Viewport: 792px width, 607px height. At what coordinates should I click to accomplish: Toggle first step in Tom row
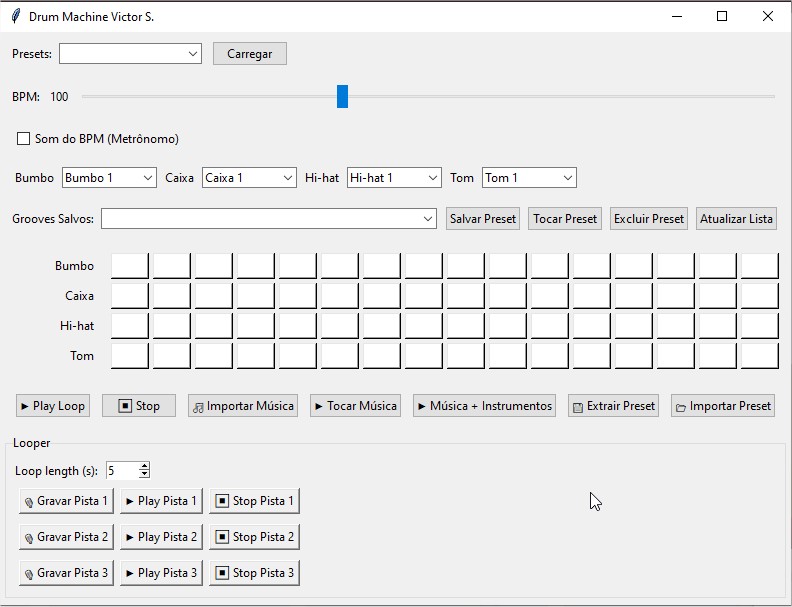point(130,356)
